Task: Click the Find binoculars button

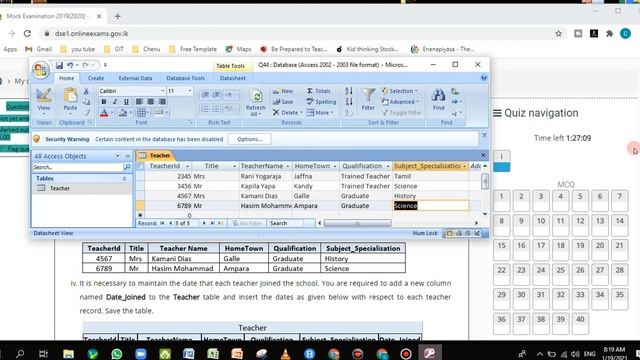Action: [x=438, y=99]
